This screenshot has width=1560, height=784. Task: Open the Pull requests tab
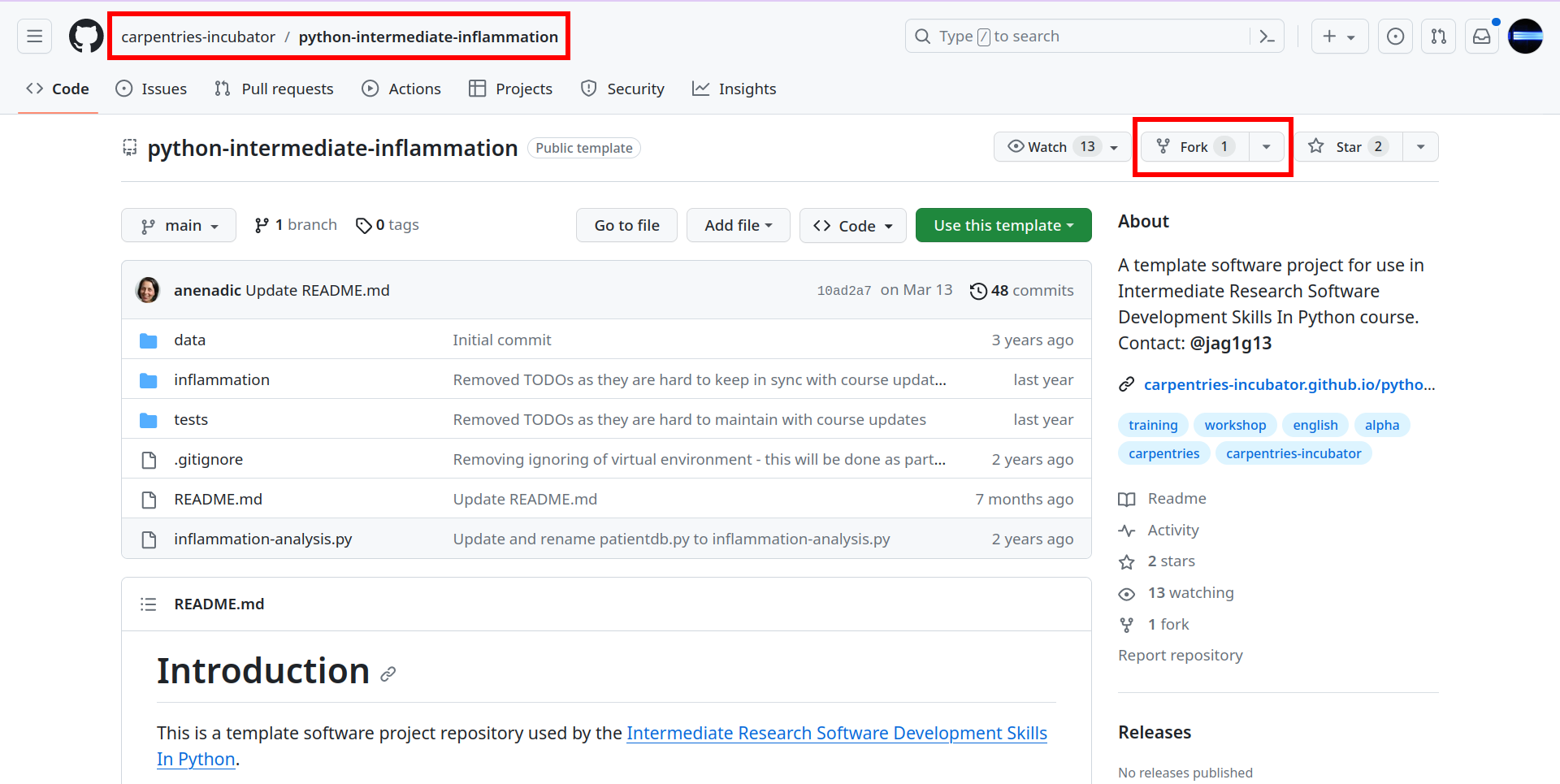pos(274,89)
